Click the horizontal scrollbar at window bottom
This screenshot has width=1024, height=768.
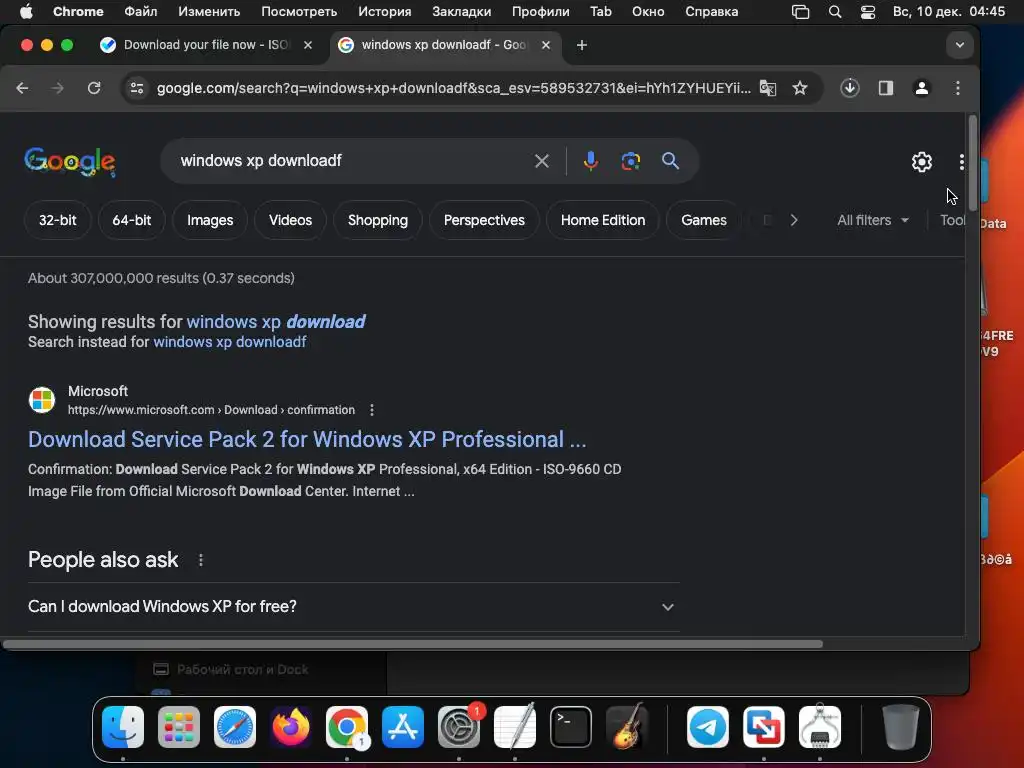click(x=413, y=644)
